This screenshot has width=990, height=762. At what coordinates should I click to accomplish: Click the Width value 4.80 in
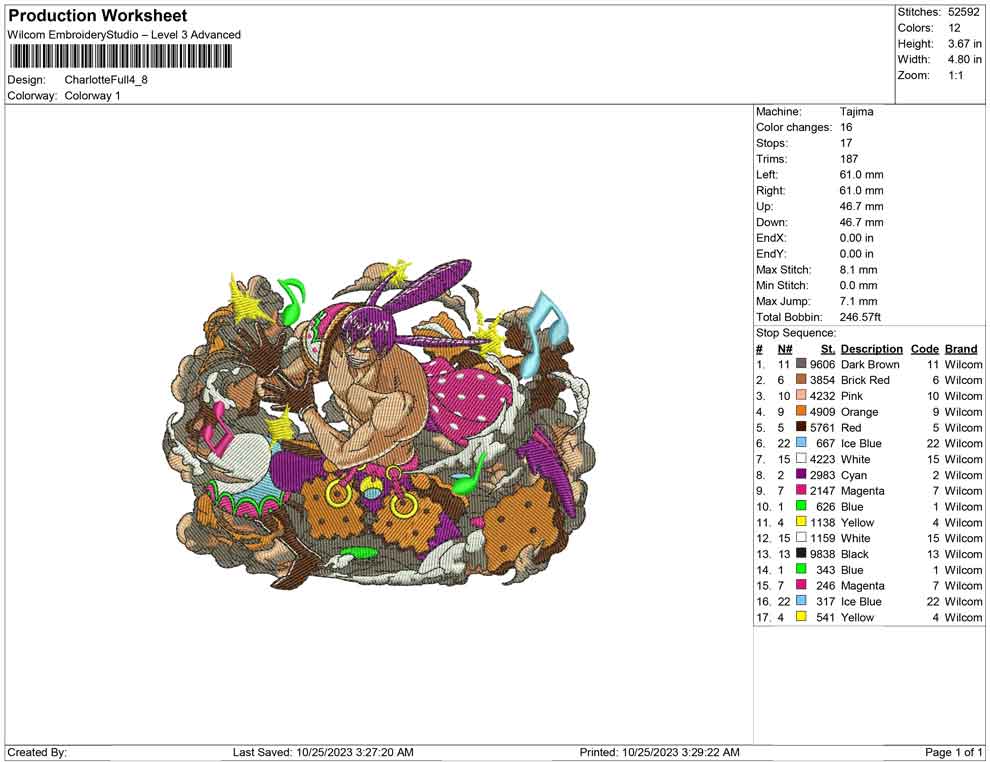click(964, 59)
